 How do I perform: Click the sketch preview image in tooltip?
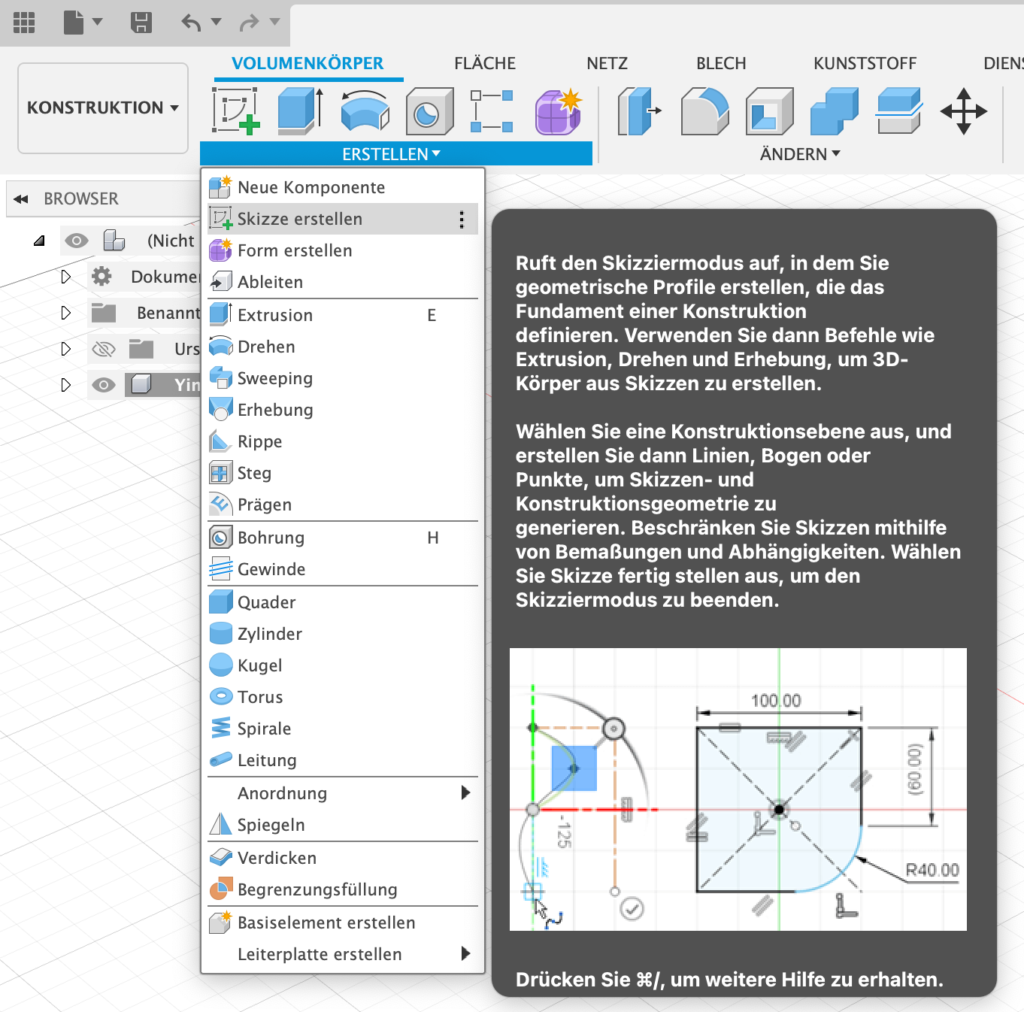[x=738, y=789]
